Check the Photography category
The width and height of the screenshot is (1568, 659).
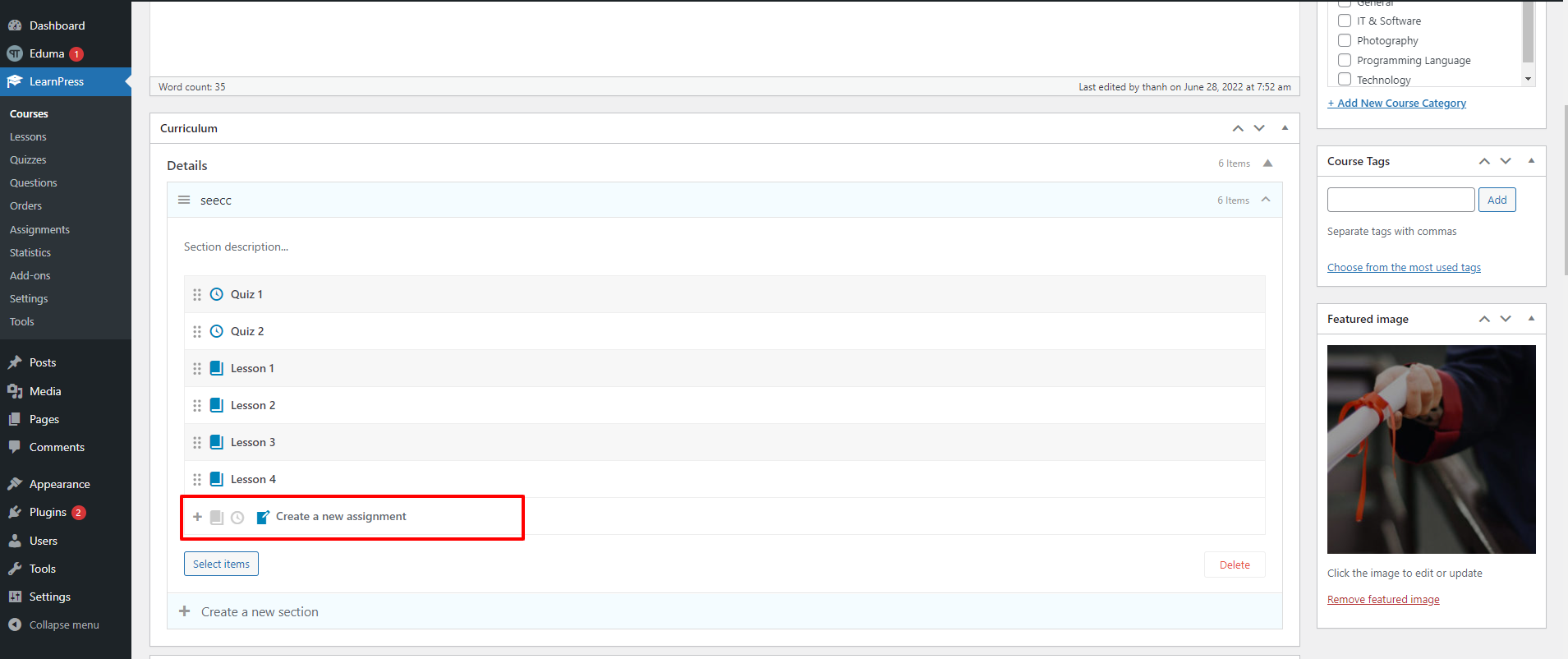1345,40
